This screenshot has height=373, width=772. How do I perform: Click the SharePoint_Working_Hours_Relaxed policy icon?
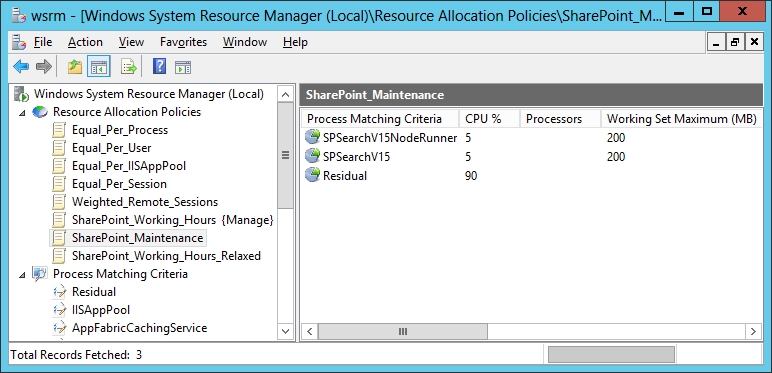(x=59, y=256)
